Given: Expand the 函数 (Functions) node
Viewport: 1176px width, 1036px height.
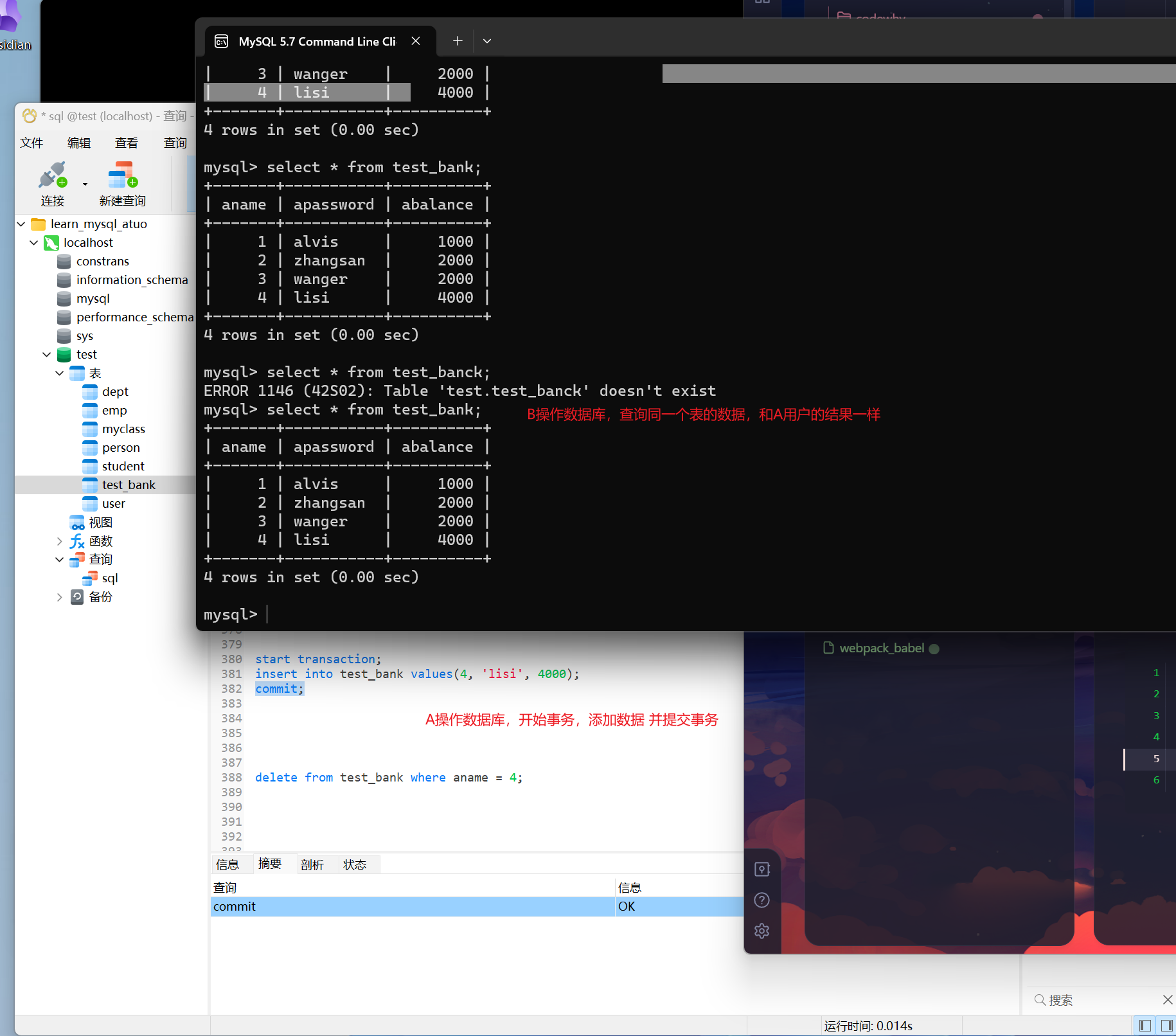Looking at the screenshot, I should [x=59, y=541].
